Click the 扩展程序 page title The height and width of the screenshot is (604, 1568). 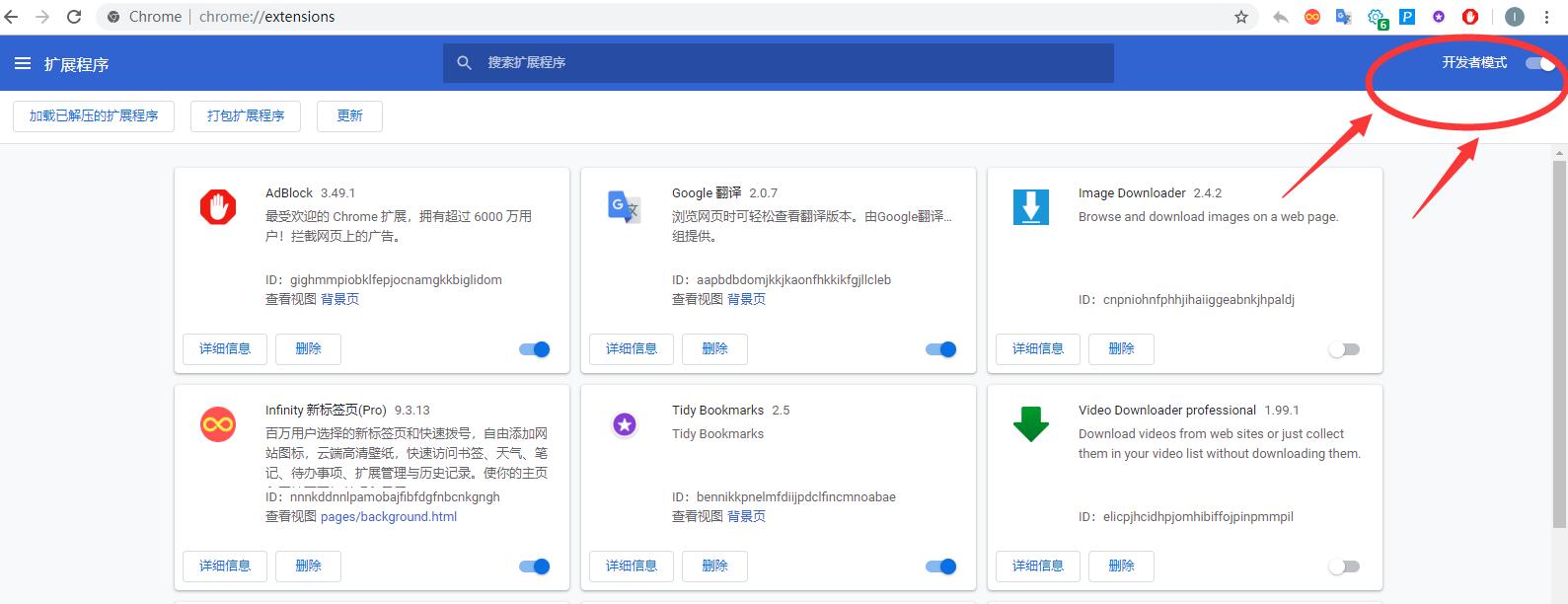[x=77, y=64]
